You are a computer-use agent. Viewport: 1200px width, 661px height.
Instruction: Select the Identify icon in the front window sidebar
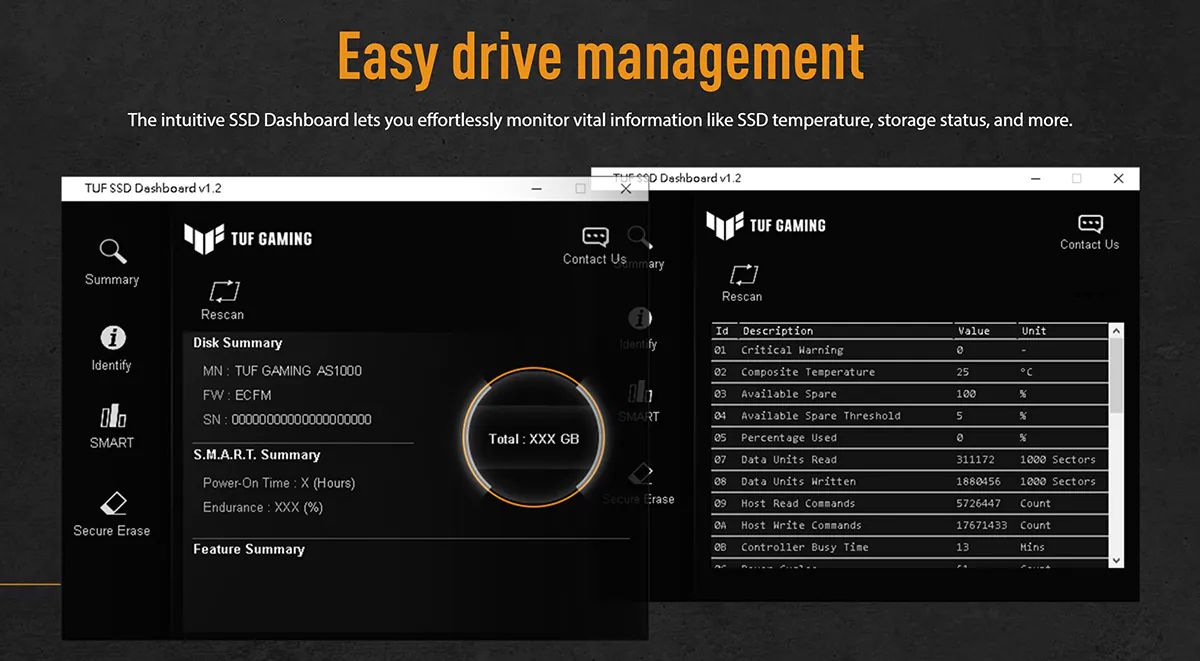coord(112,338)
